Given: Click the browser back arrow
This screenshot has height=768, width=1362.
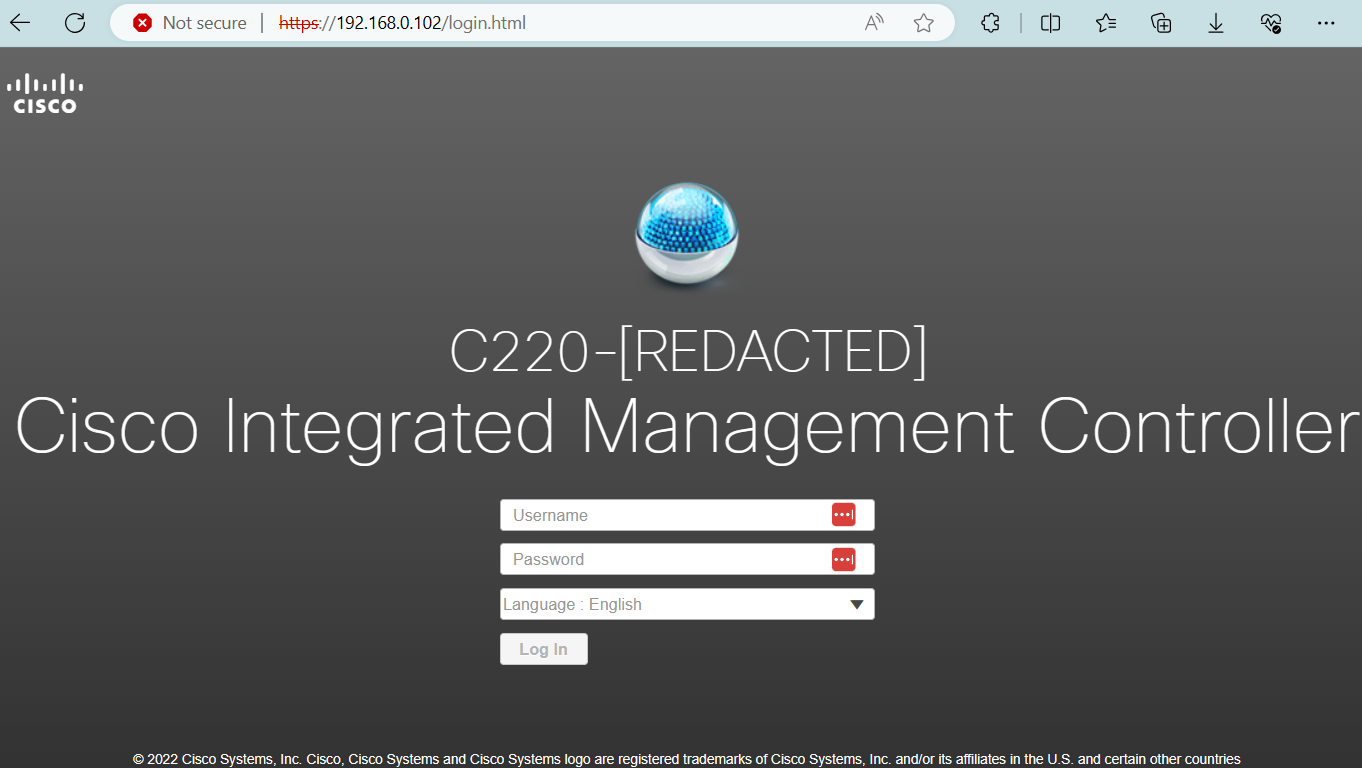Looking at the screenshot, I should pos(21,23).
